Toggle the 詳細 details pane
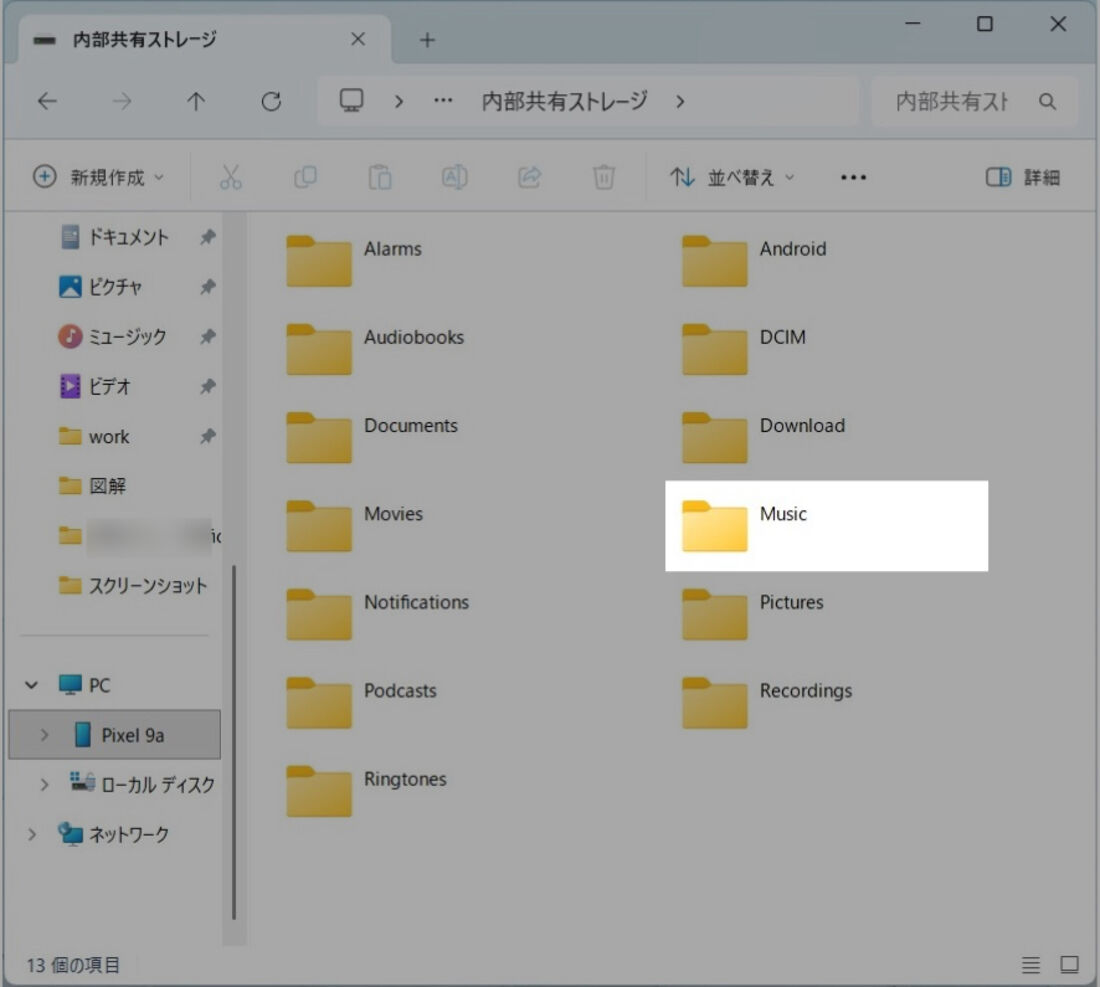Screen dimensions: 1100x987 click(x=1023, y=177)
